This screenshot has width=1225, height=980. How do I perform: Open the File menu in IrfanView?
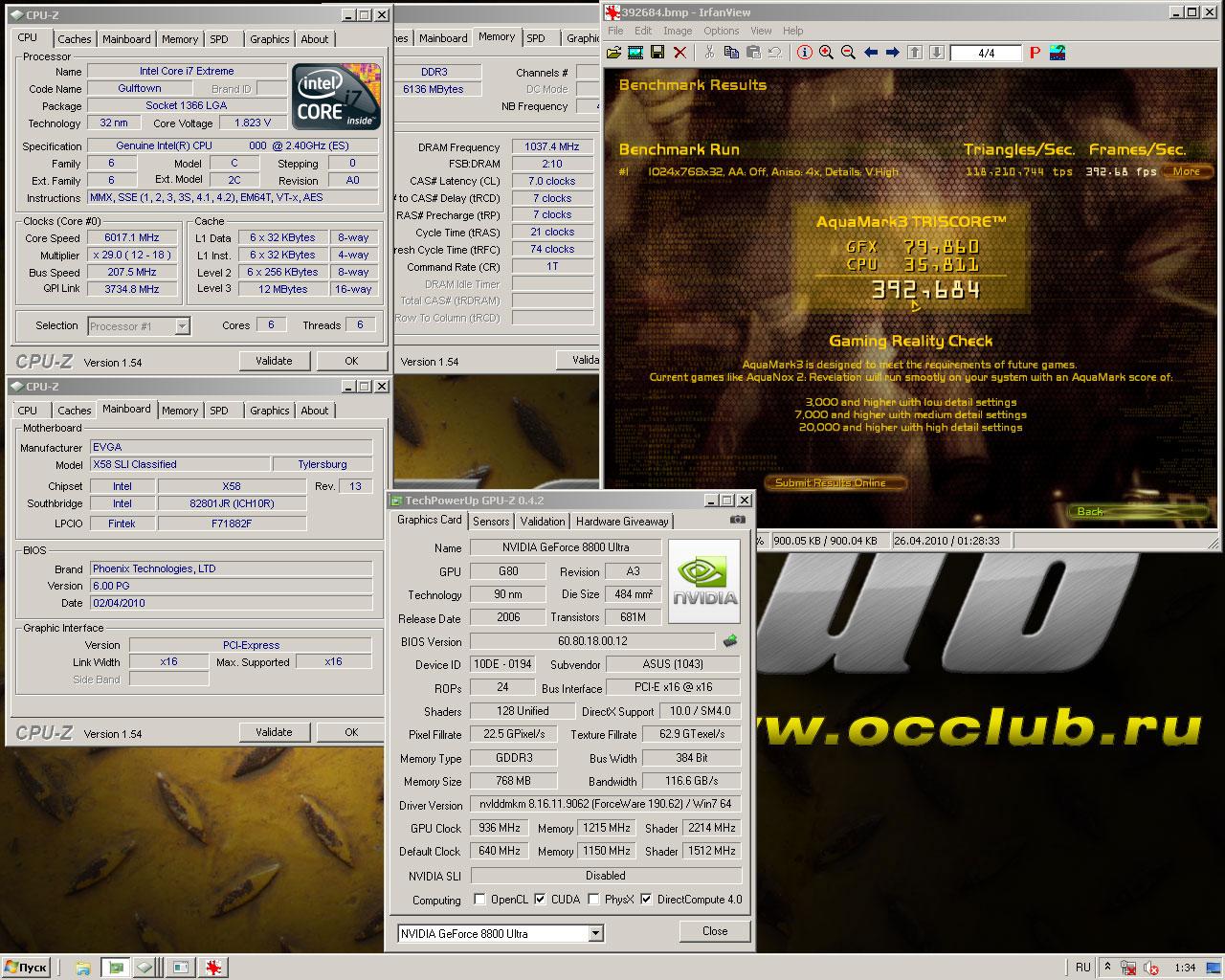tap(615, 31)
